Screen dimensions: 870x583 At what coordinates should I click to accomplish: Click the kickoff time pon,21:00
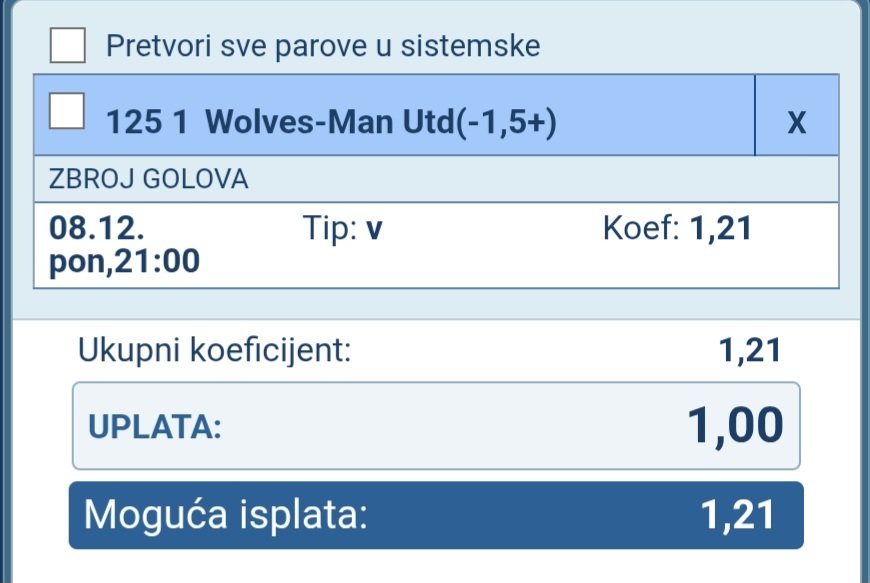pyautogui.click(x=125, y=262)
